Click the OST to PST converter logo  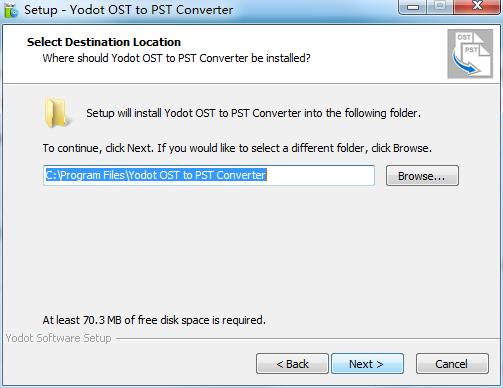tap(470, 54)
